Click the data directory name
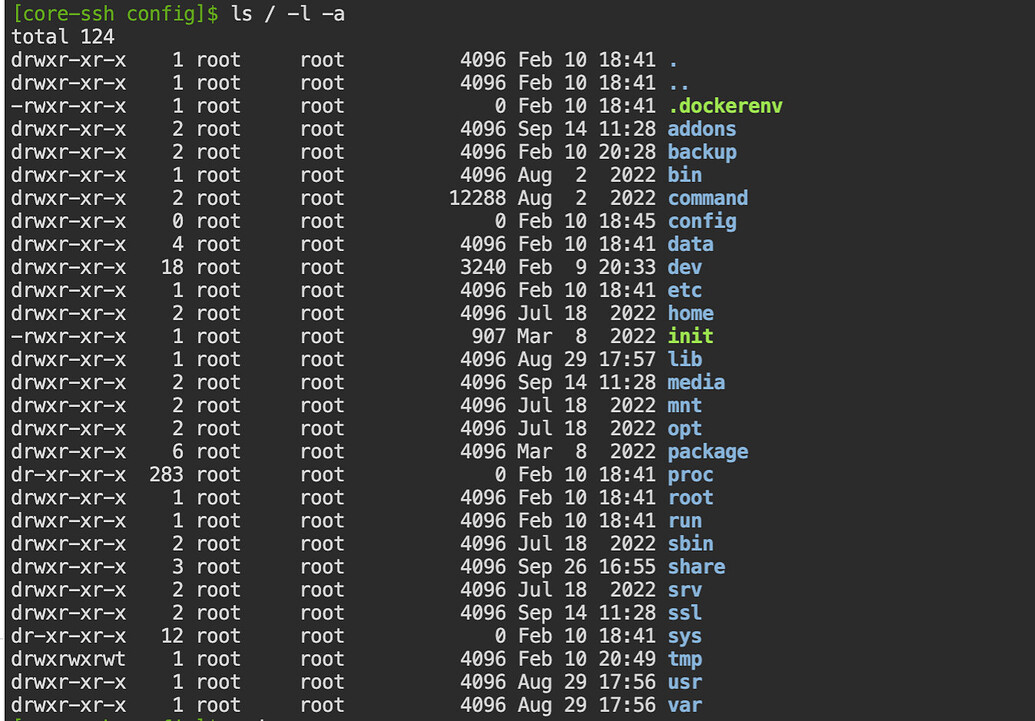Image resolution: width=1035 pixels, height=721 pixels. (x=691, y=244)
